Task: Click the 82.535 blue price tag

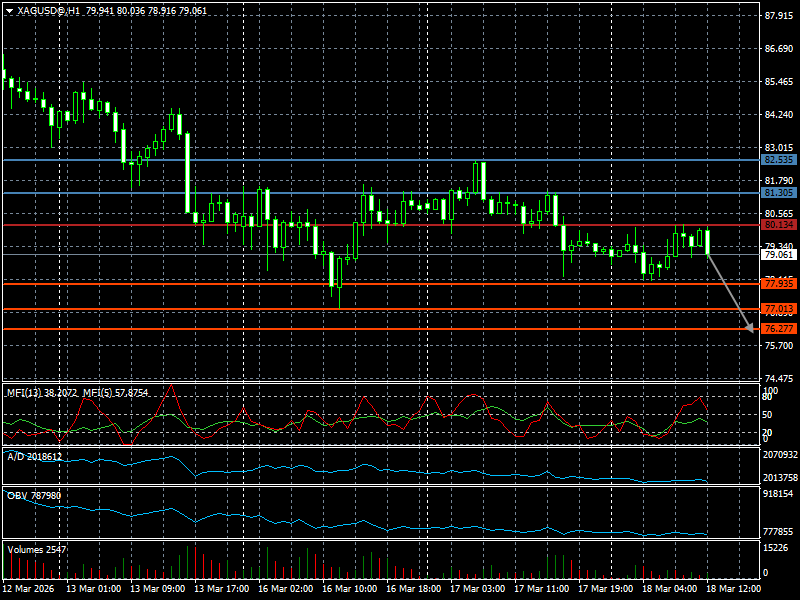Action: (778, 159)
